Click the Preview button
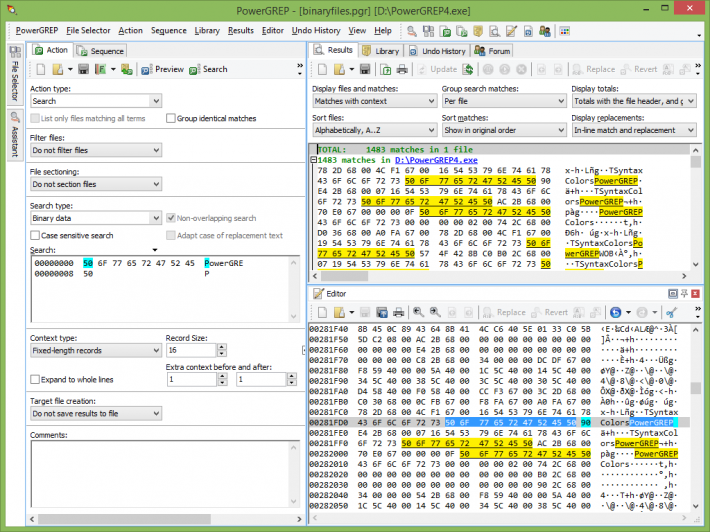The height and width of the screenshot is (532, 710). [x=163, y=69]
